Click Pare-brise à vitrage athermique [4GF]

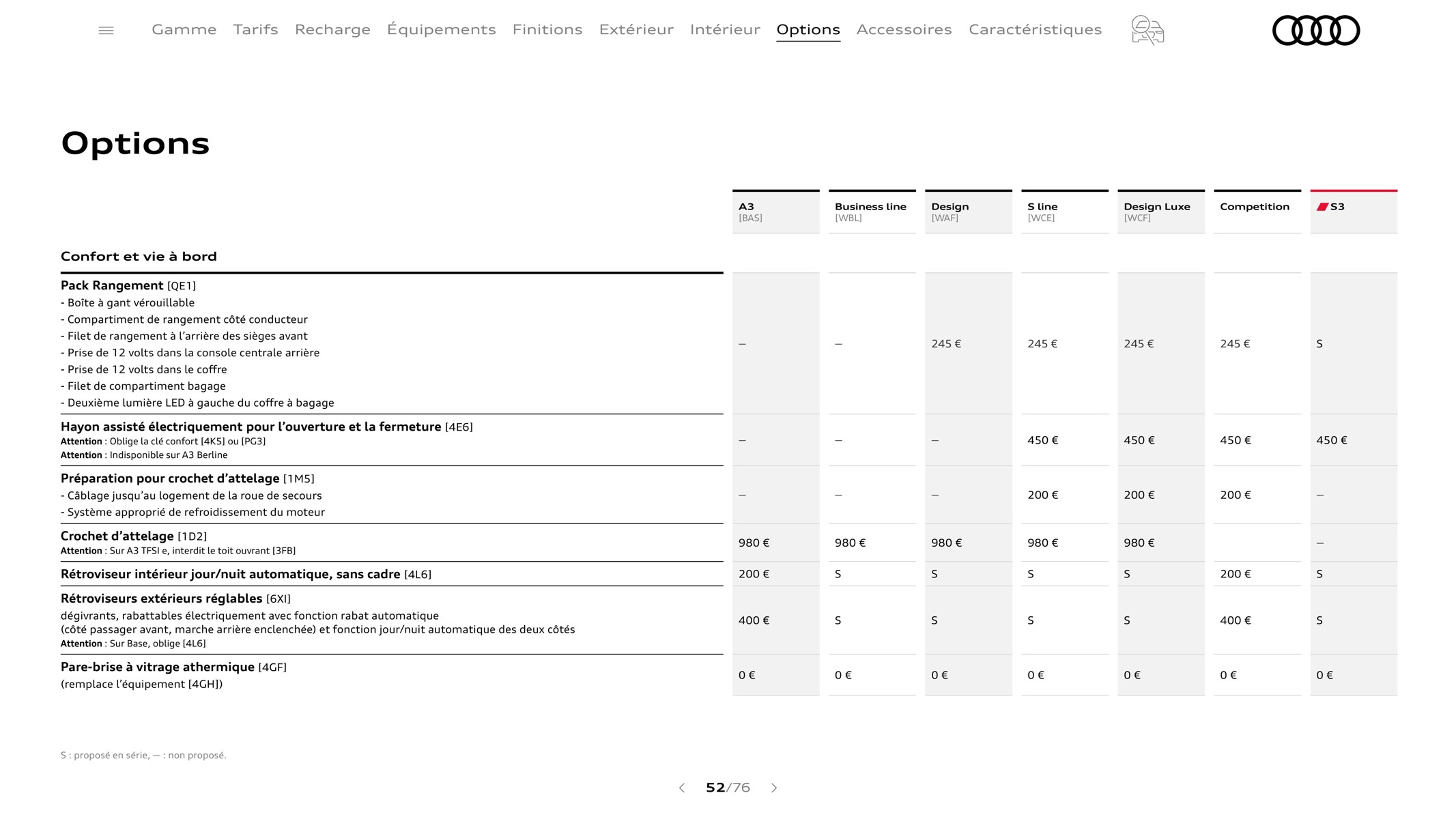[x=173, y=667]
